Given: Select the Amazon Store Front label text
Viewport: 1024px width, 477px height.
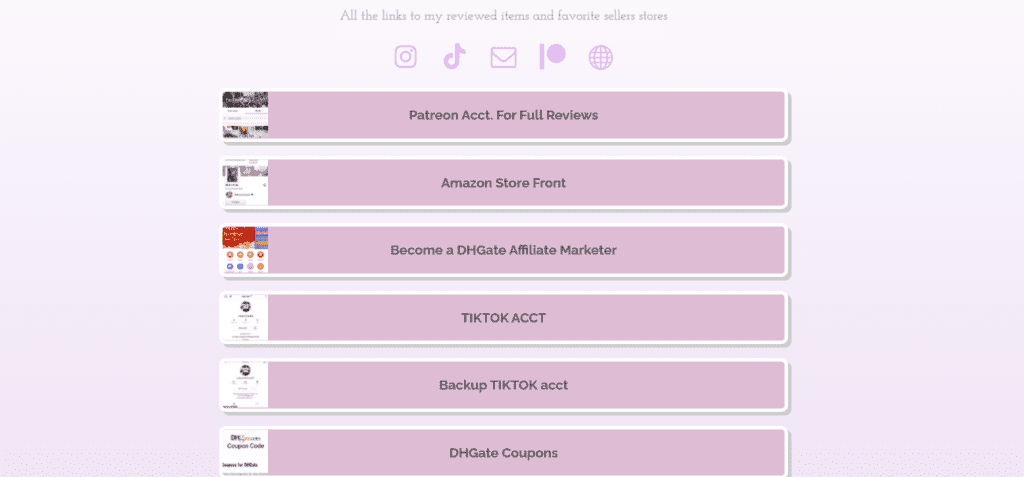Looking at the screenshot, I should [x=504, y=183].
